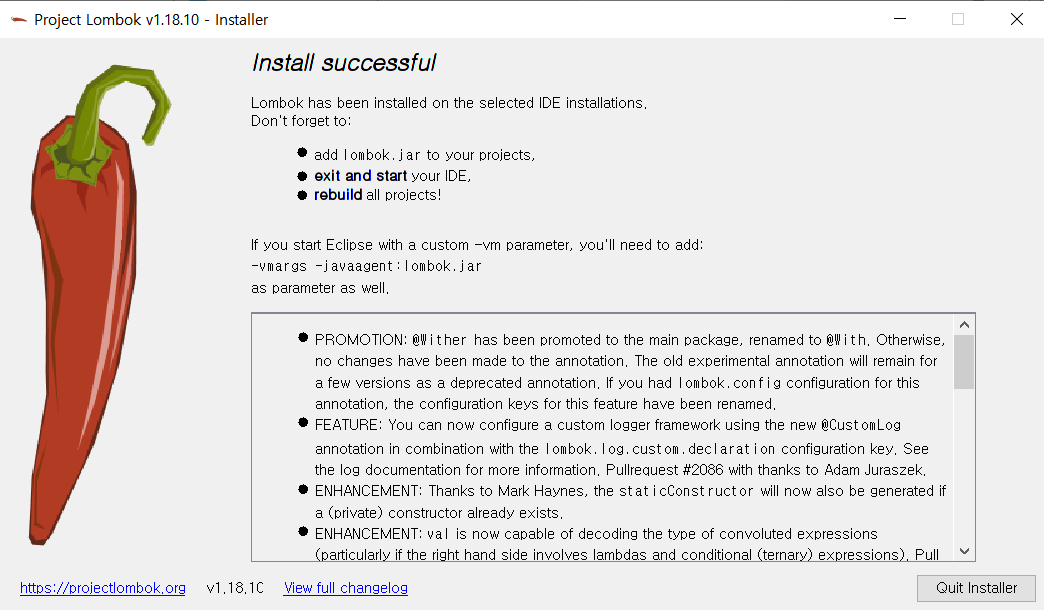Click the scrollbar down arrow in the changelog
Image resolution: width=1044 pixels, height=610 pixels.
962,549
